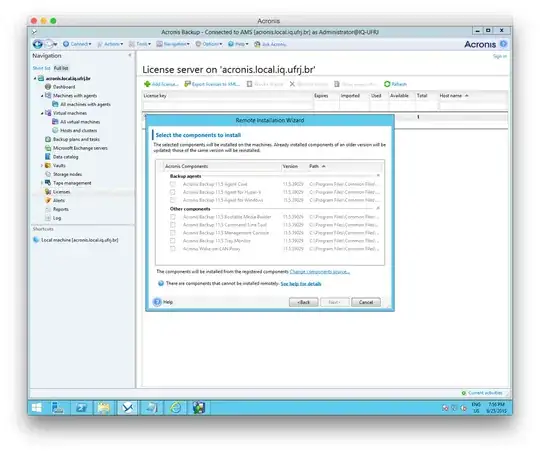This screenshot has height=454, width=540.
Task: Click the Back button in wizard
Action: click(303, 302)
